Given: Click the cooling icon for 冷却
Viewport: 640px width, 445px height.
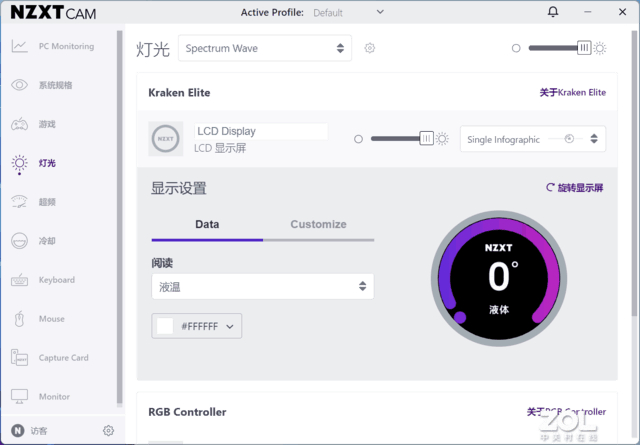Looking at the screenshot, I should 19,241.
